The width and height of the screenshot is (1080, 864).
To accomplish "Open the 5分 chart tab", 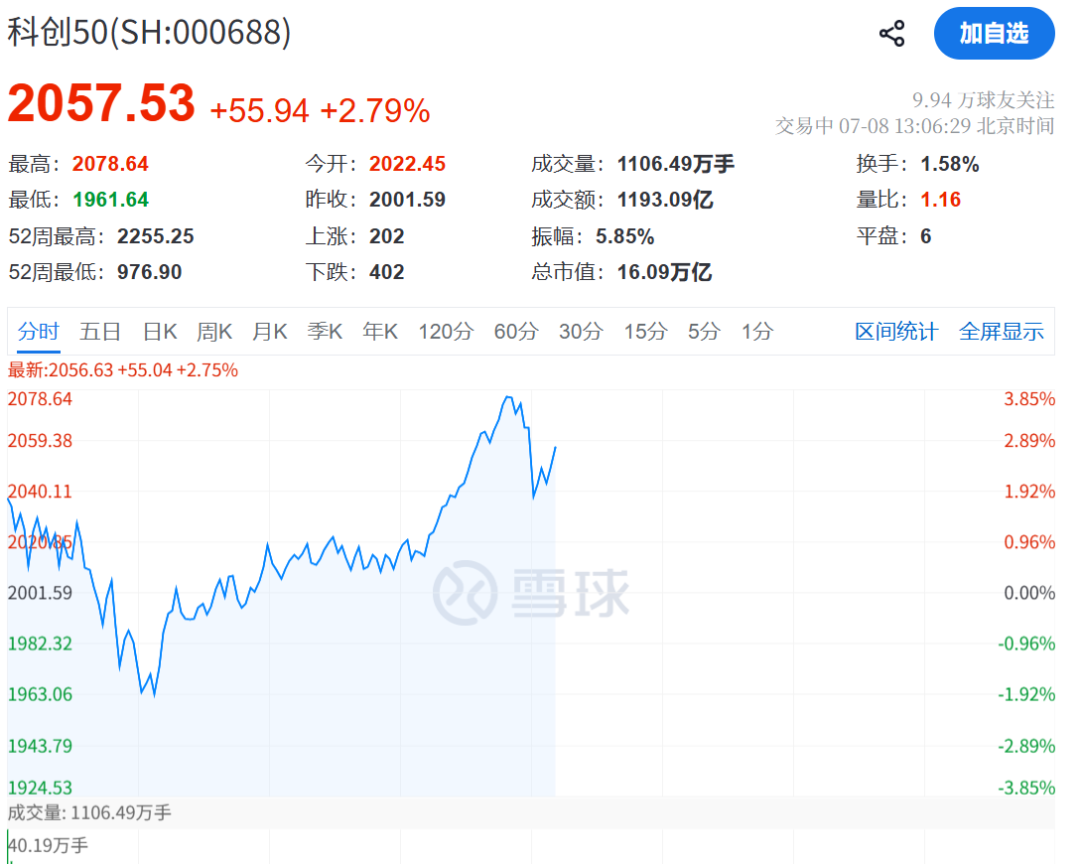I will click(x=704, y=331).
